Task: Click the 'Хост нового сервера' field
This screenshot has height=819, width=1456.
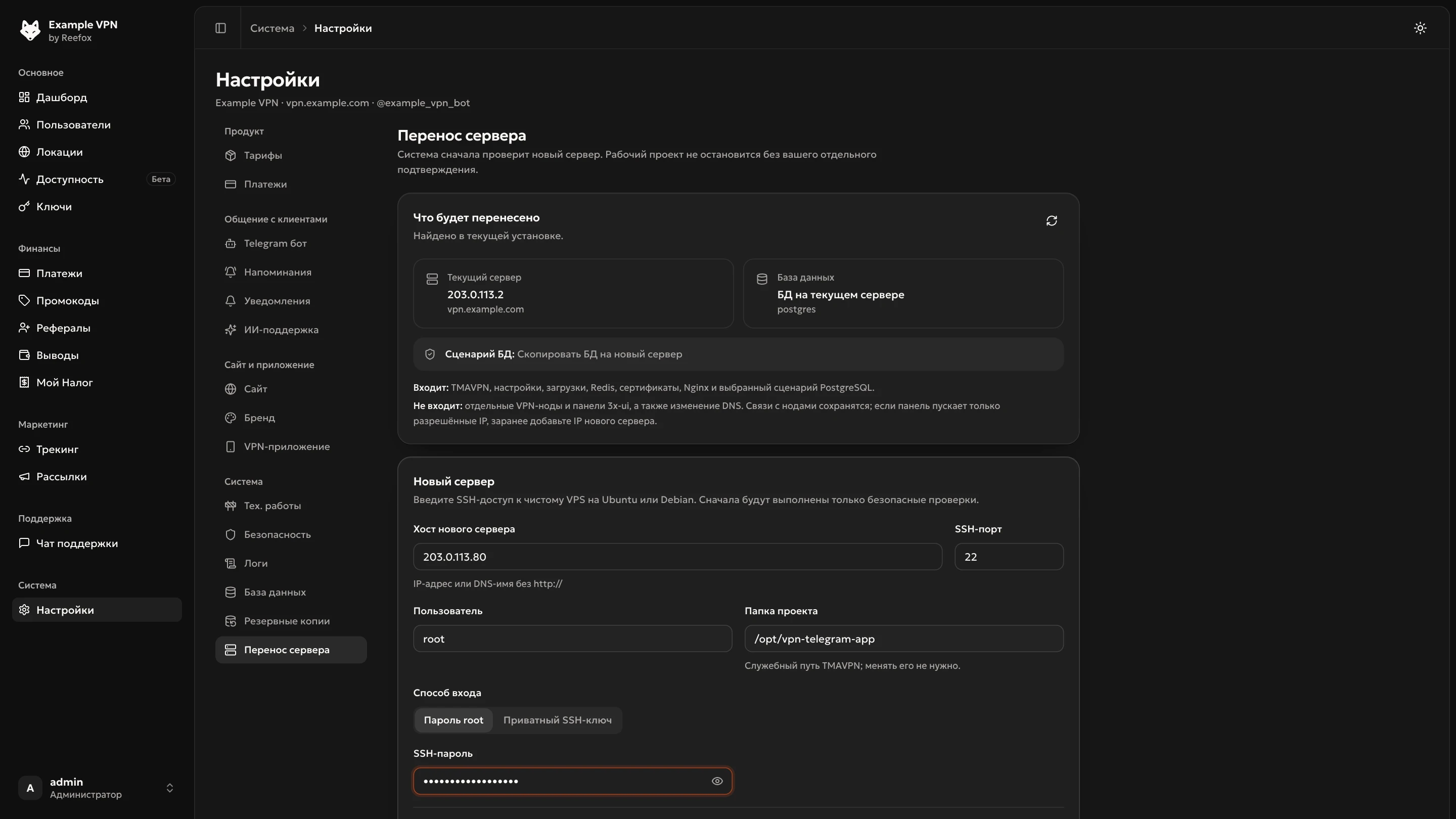Action: [677, 557]
